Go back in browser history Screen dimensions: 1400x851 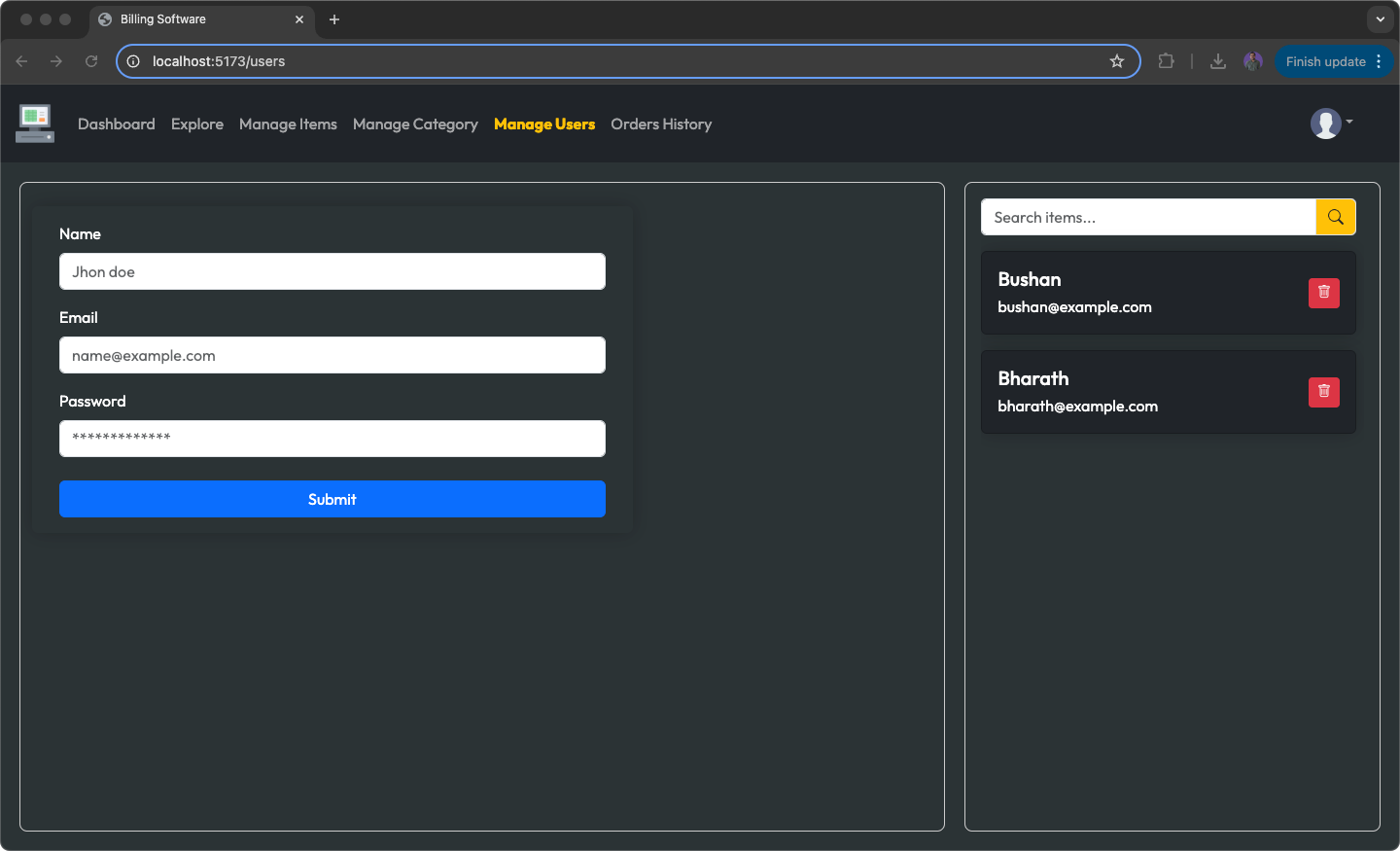pos(21,61)
